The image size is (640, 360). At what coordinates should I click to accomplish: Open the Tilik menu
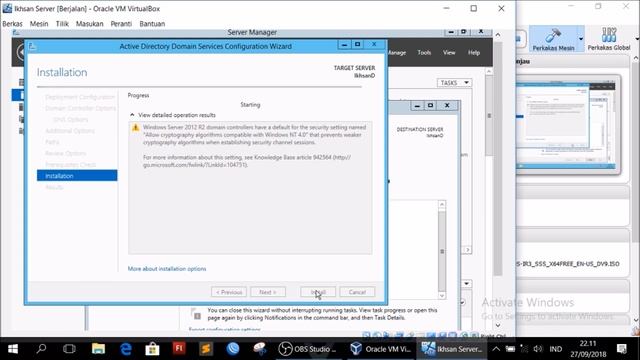click(62, 24)
